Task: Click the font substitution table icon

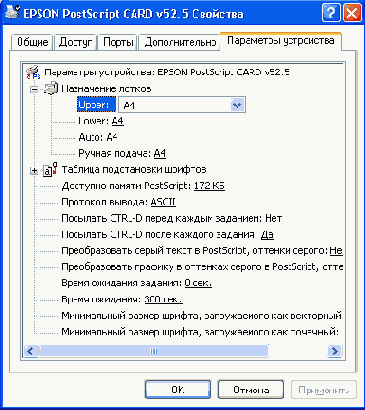Action: point(50,170)
